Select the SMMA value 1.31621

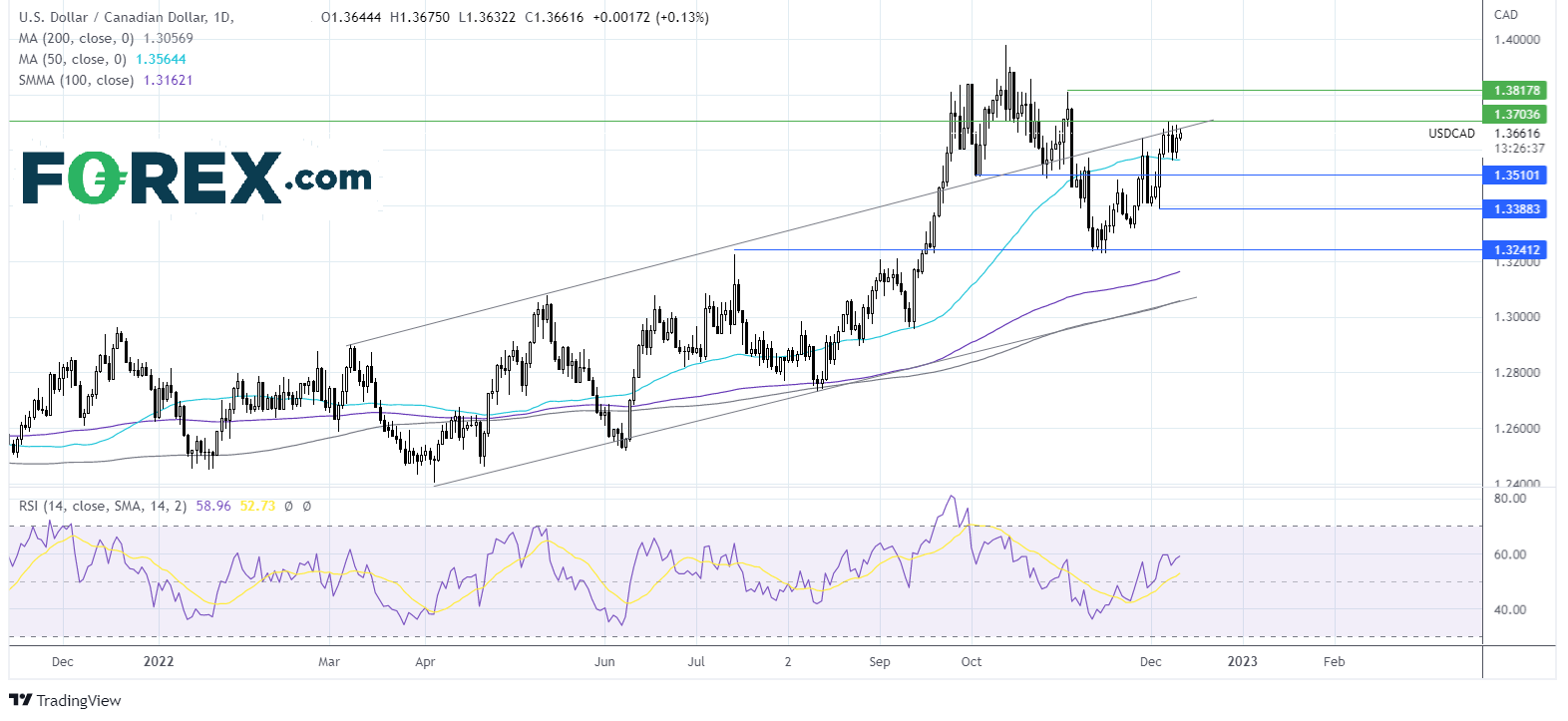pyautogui.click(x=168, y=80)
